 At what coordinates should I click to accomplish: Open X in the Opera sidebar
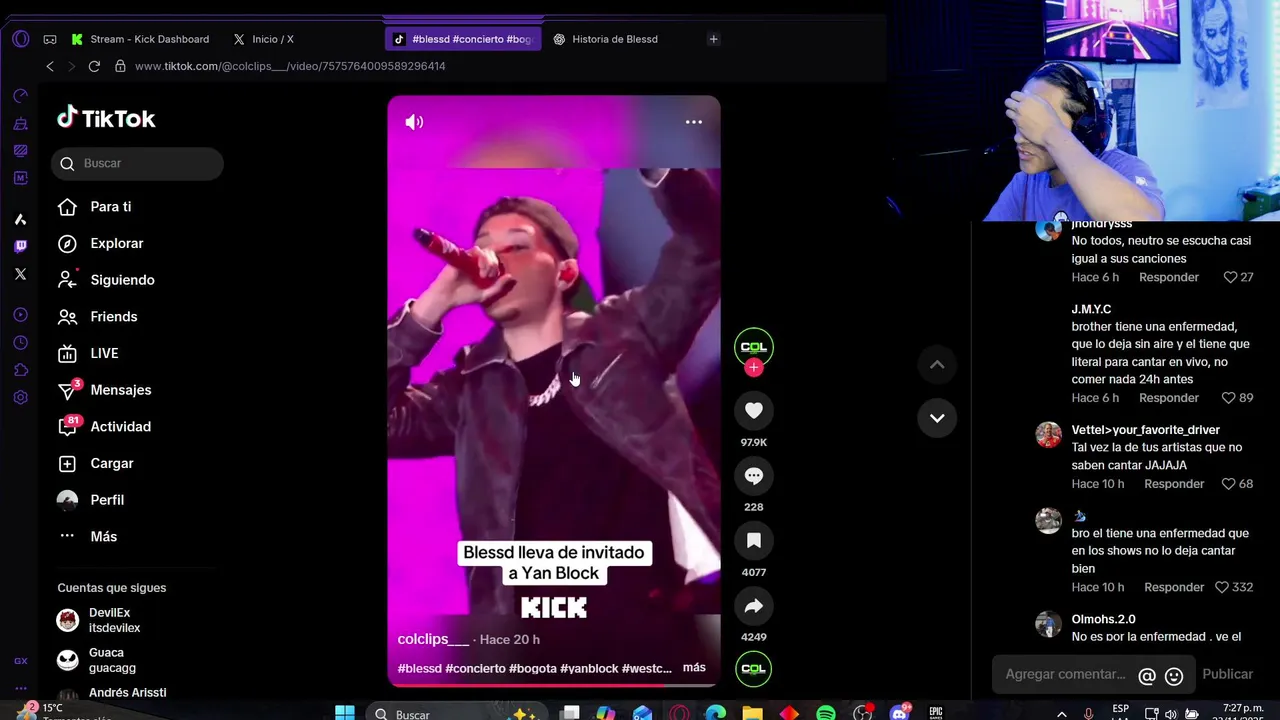click(20, 274)
